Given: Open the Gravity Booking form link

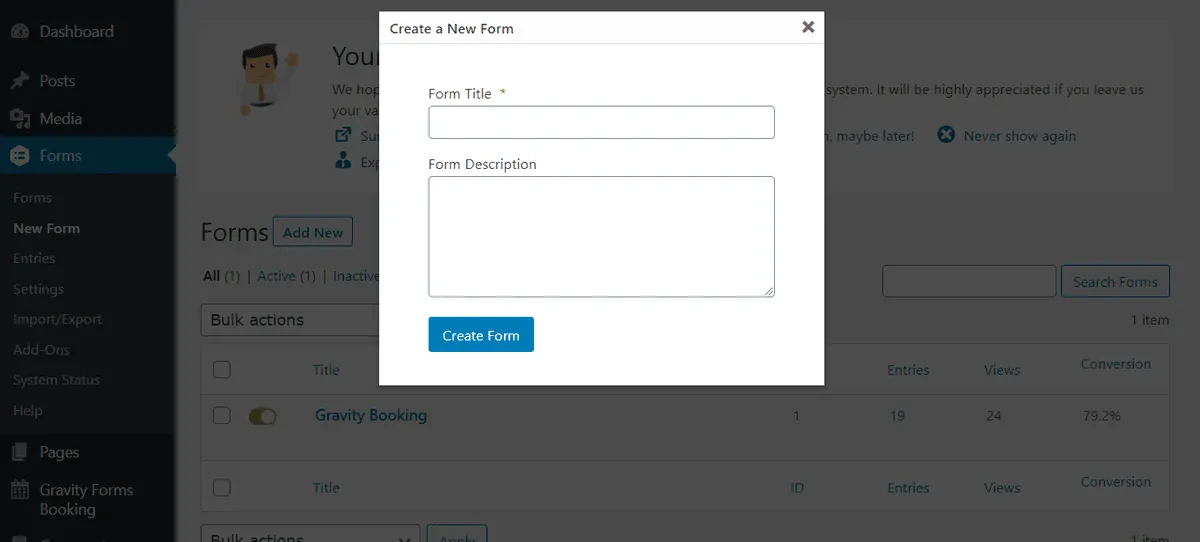Looking at the screenshot, I should point(371,415).
